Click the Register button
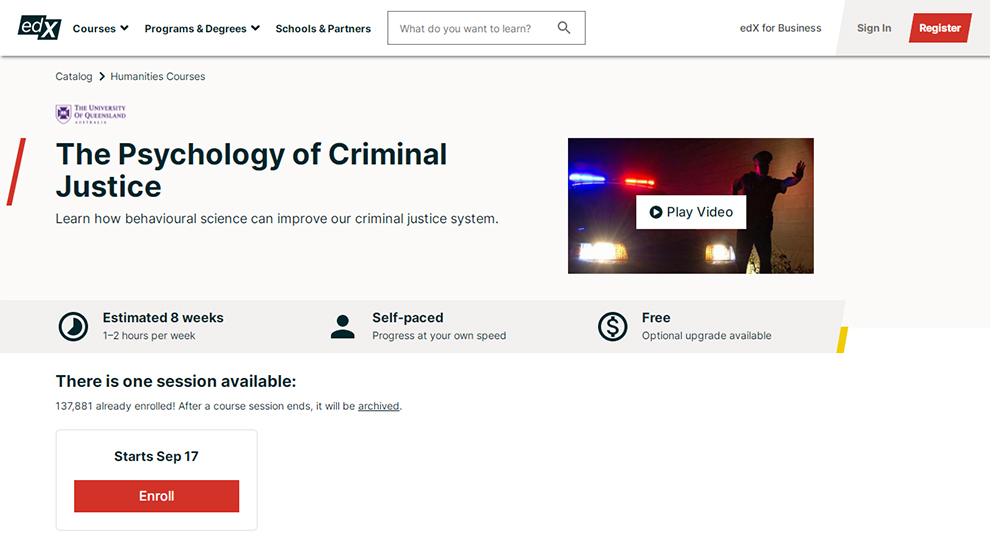The width and height of the screenshot is (990, 541). click(x=939, y=28)
